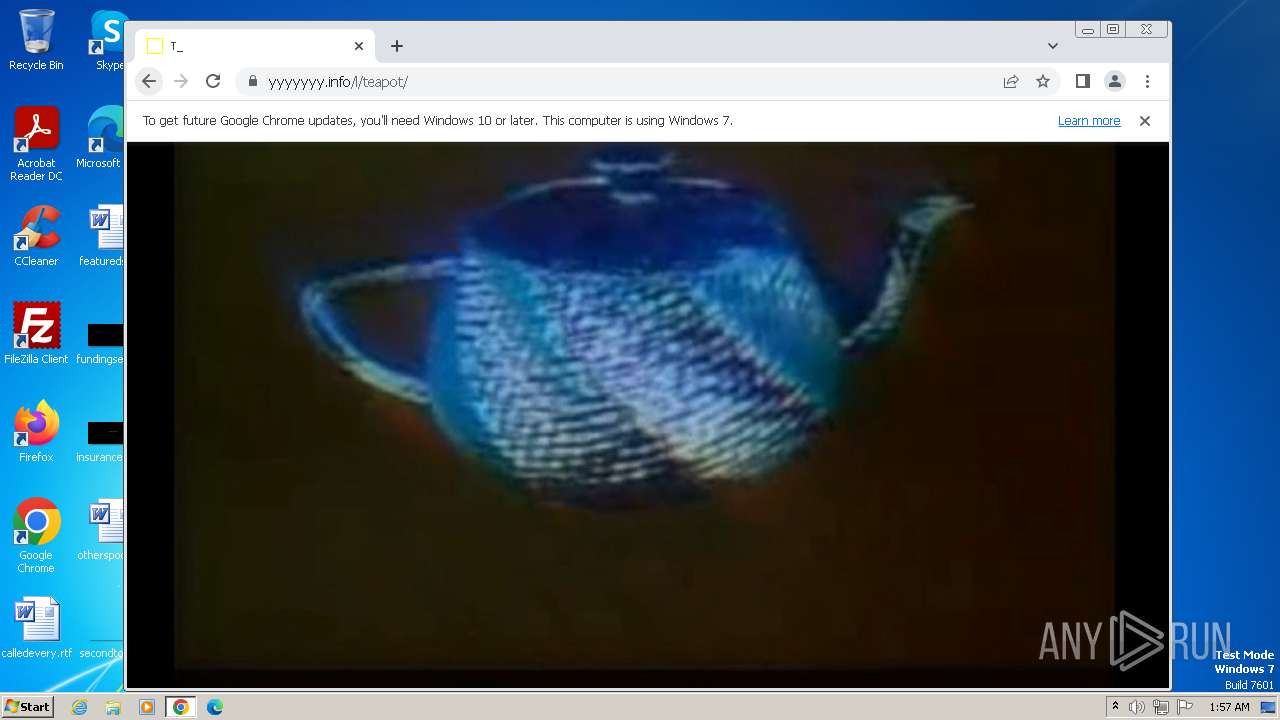The image size is (1280, 720).
Task: Open Microsoft Edge from taskbar
Action: [215, 707]
